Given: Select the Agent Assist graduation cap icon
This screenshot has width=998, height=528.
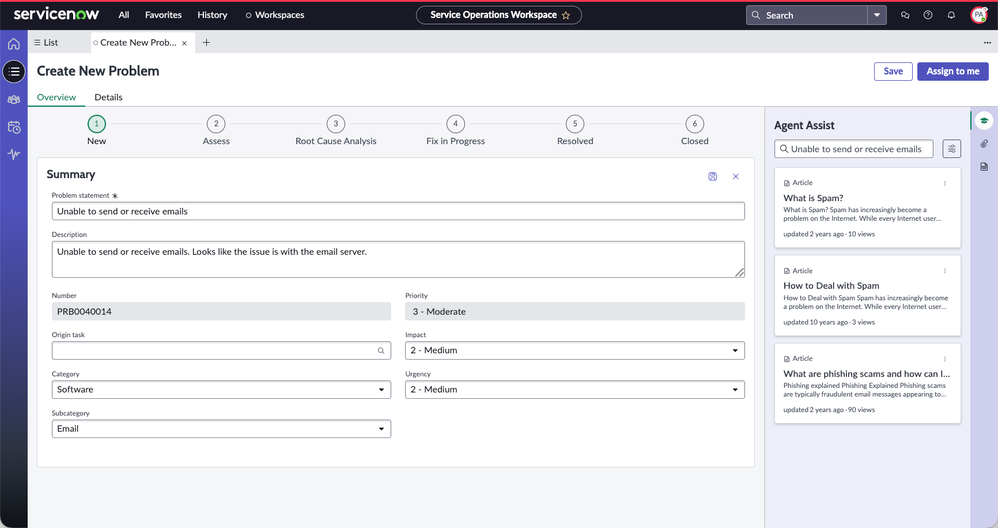Looking at the screenshot, I should [984, 120].
